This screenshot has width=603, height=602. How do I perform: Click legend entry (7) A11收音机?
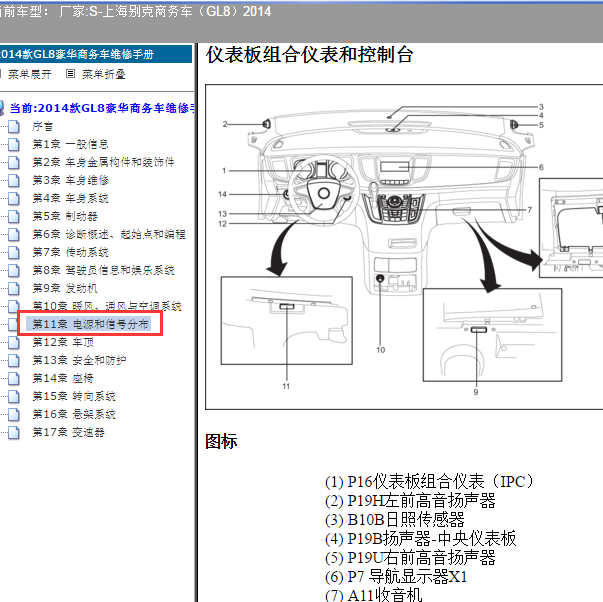pos(374,595)
